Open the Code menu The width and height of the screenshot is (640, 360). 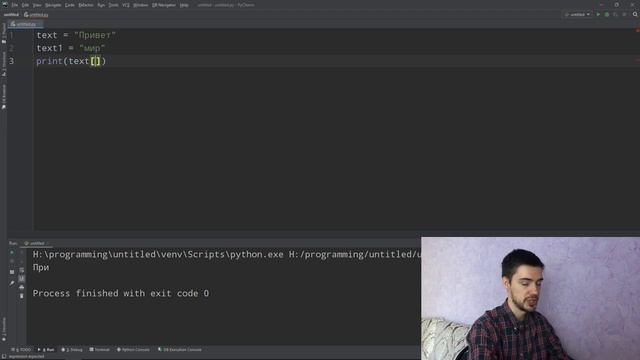tap(69, 5)
